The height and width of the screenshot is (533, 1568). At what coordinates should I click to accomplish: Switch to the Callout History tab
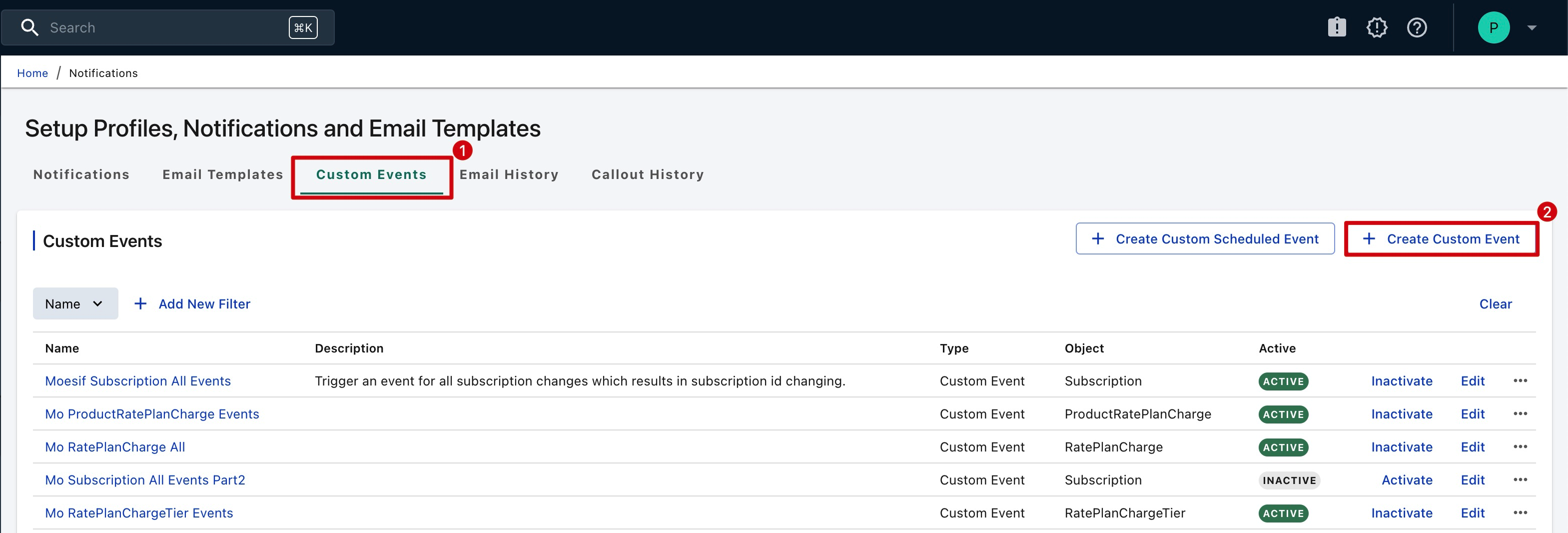point(647,174)
